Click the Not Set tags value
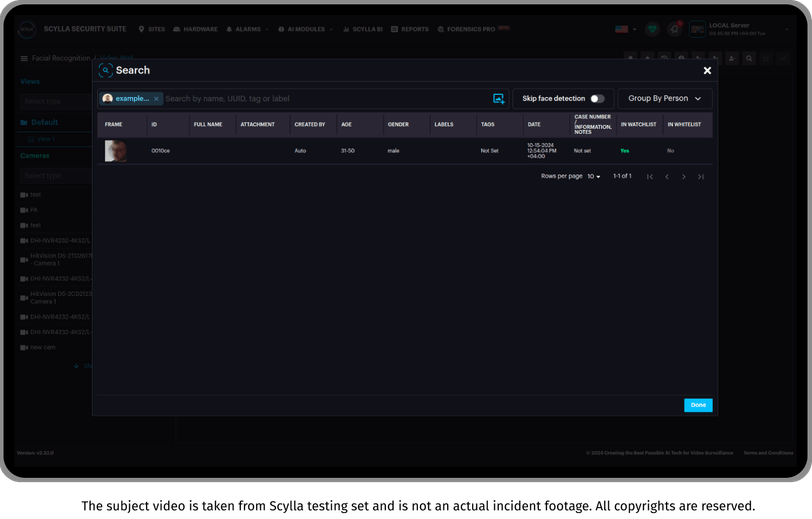Screen dimensions: 812x519 click(x=489, y=151)
